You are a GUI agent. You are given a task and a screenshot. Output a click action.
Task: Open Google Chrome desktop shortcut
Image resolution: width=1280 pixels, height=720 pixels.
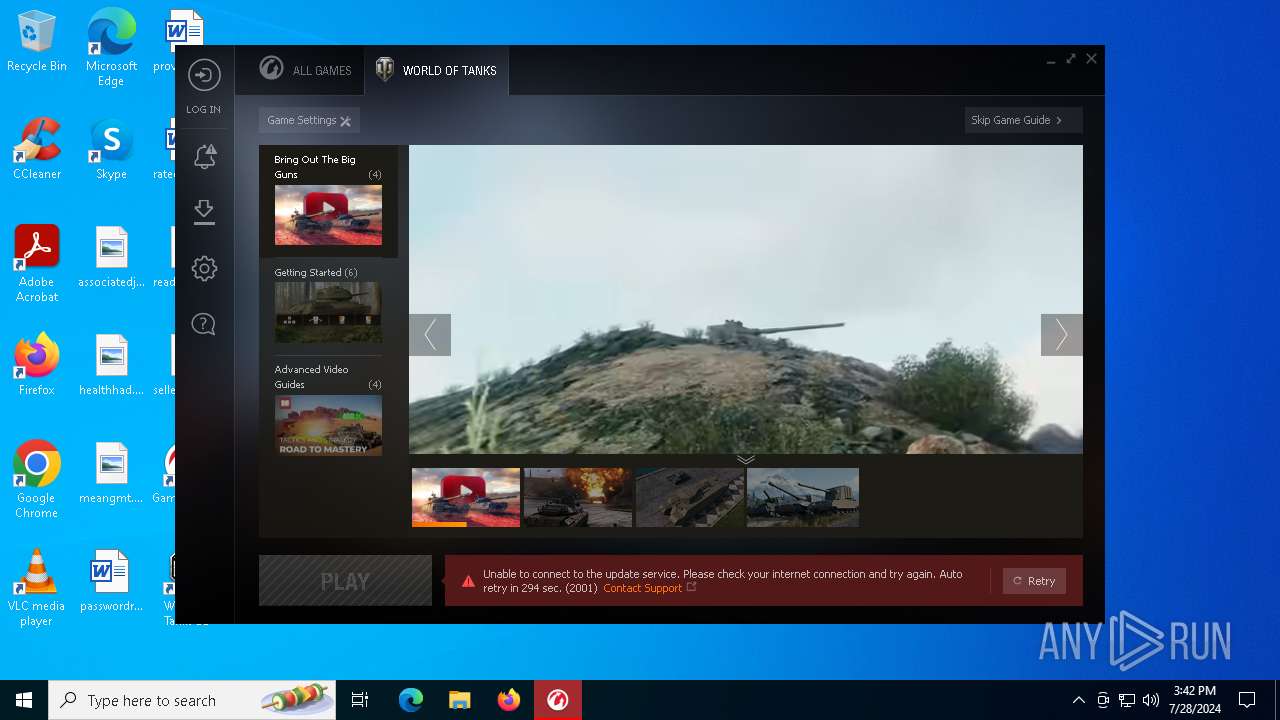pos(37,479)
